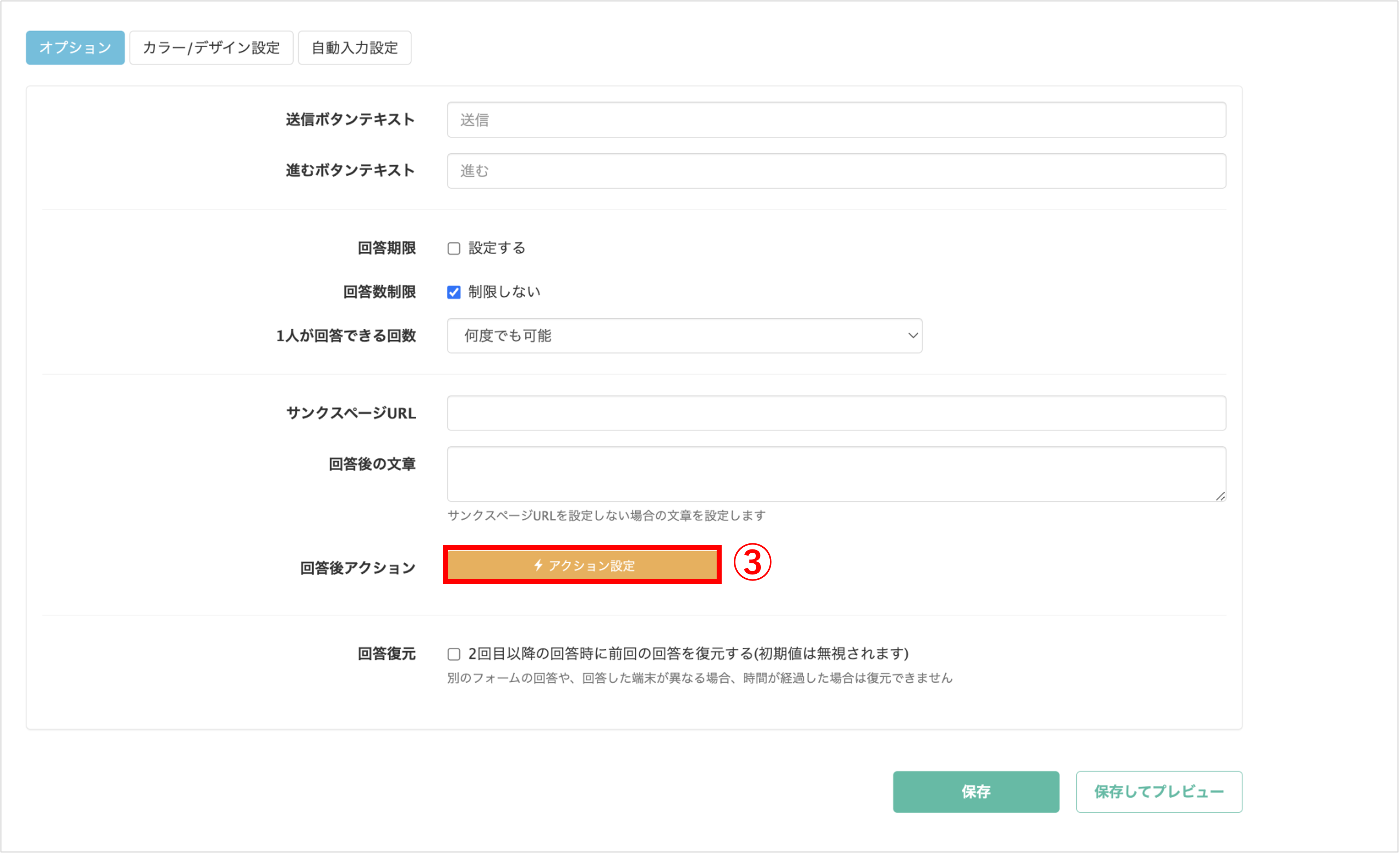The width and height of the screenshot is (1400, 854).
Task: Switch to the オプション tab
Action: pyautogui.click(x=75, y=48)
